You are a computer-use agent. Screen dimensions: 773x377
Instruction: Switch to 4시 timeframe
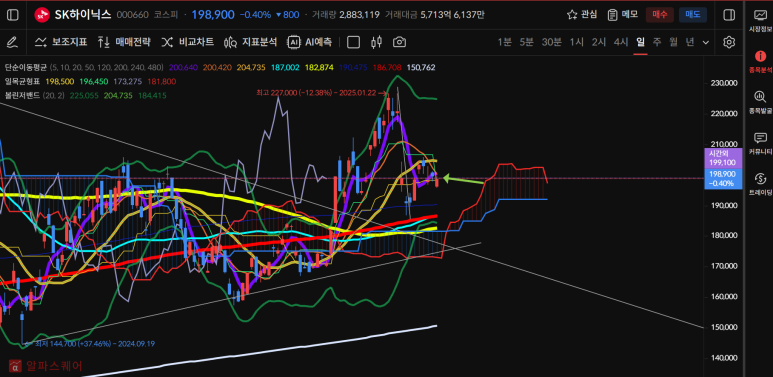621,42
